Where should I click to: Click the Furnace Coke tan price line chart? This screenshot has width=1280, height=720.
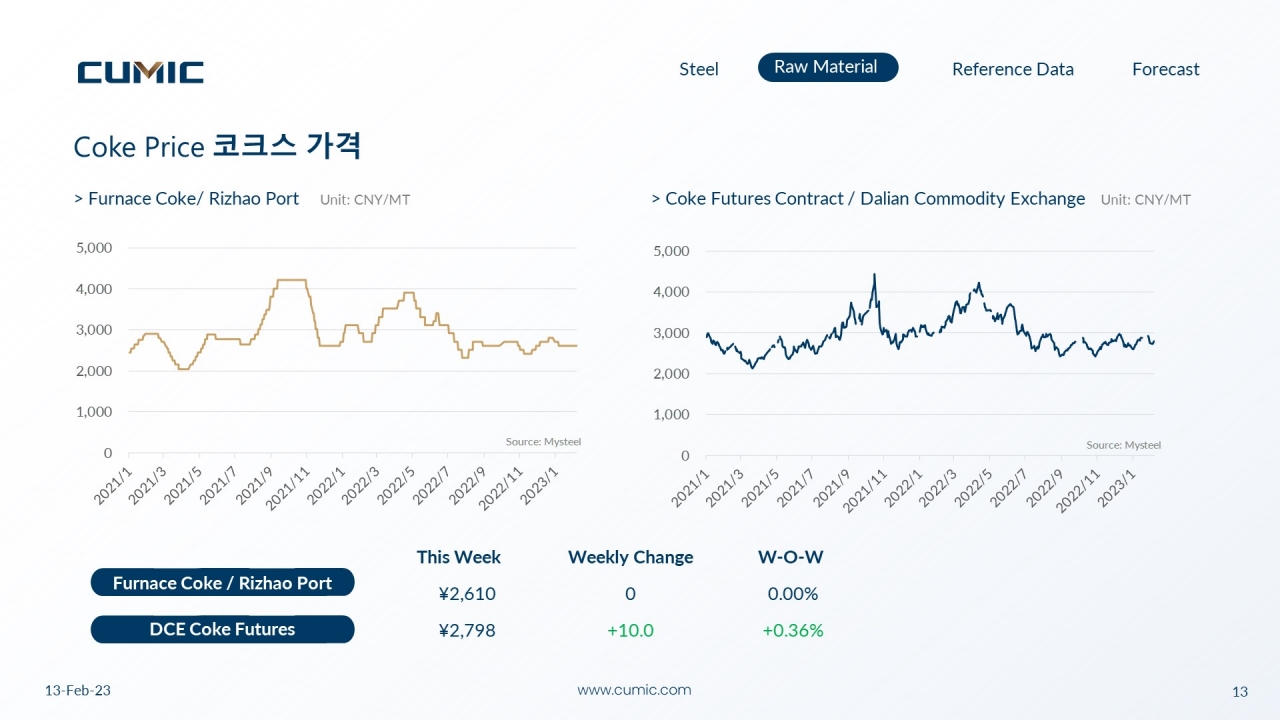tap(353, 325)
